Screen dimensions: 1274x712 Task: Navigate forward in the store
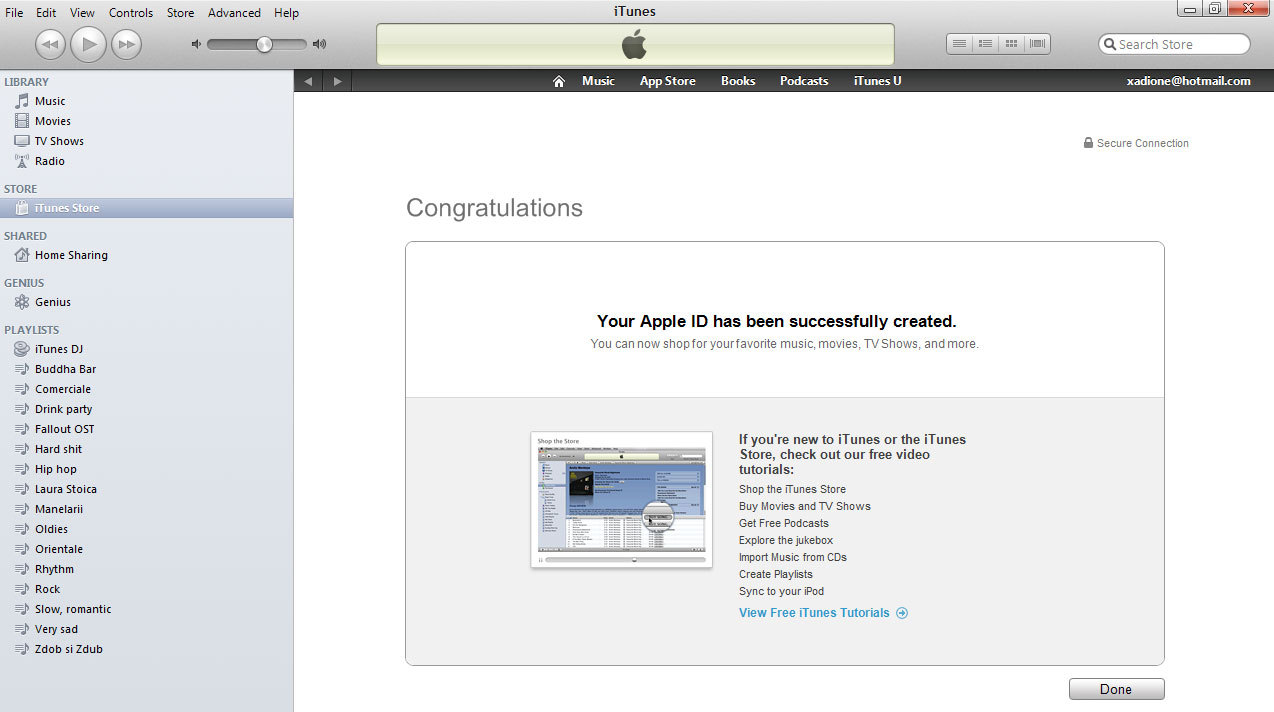[x=338, y=81]
